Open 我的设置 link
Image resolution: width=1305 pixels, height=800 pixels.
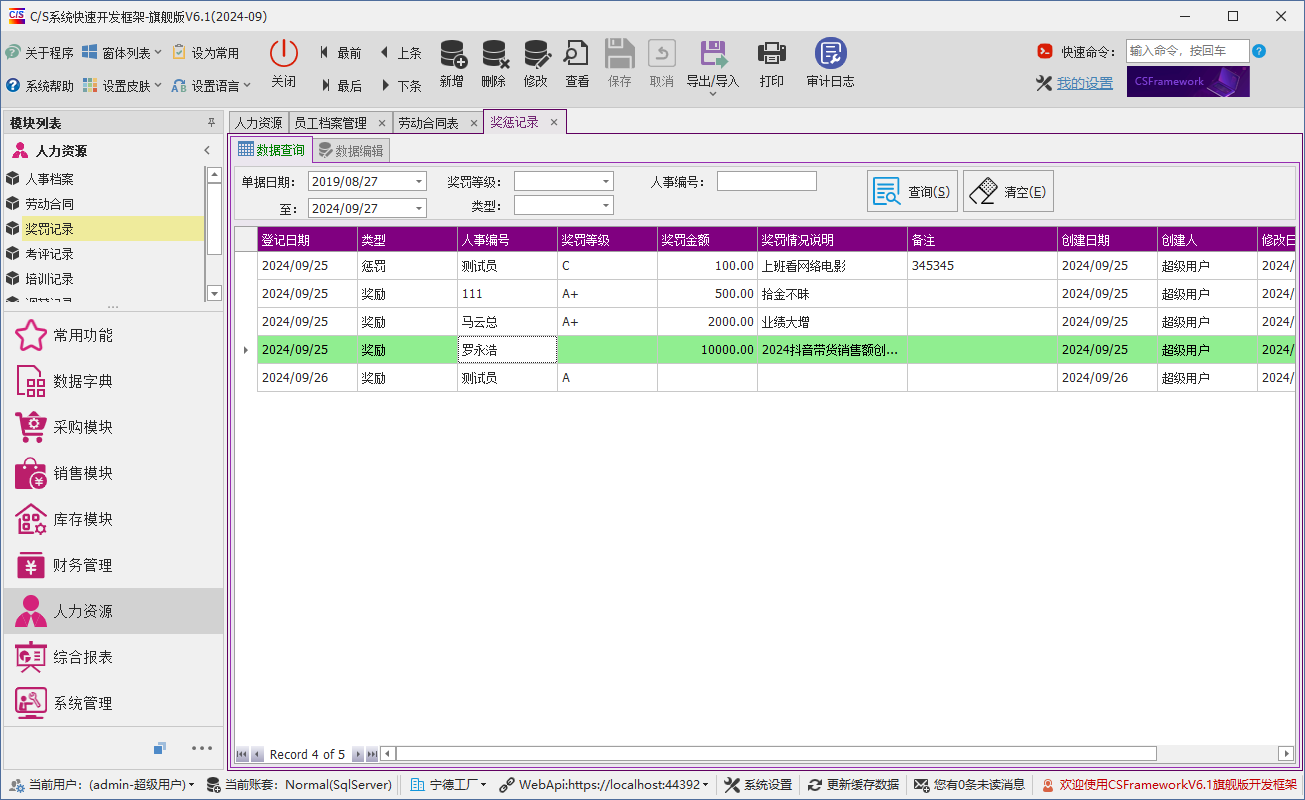click(1085, 83)
